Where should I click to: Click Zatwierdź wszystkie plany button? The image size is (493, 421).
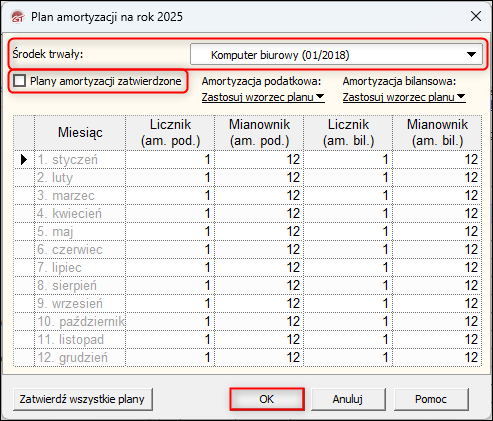(82, 399)
